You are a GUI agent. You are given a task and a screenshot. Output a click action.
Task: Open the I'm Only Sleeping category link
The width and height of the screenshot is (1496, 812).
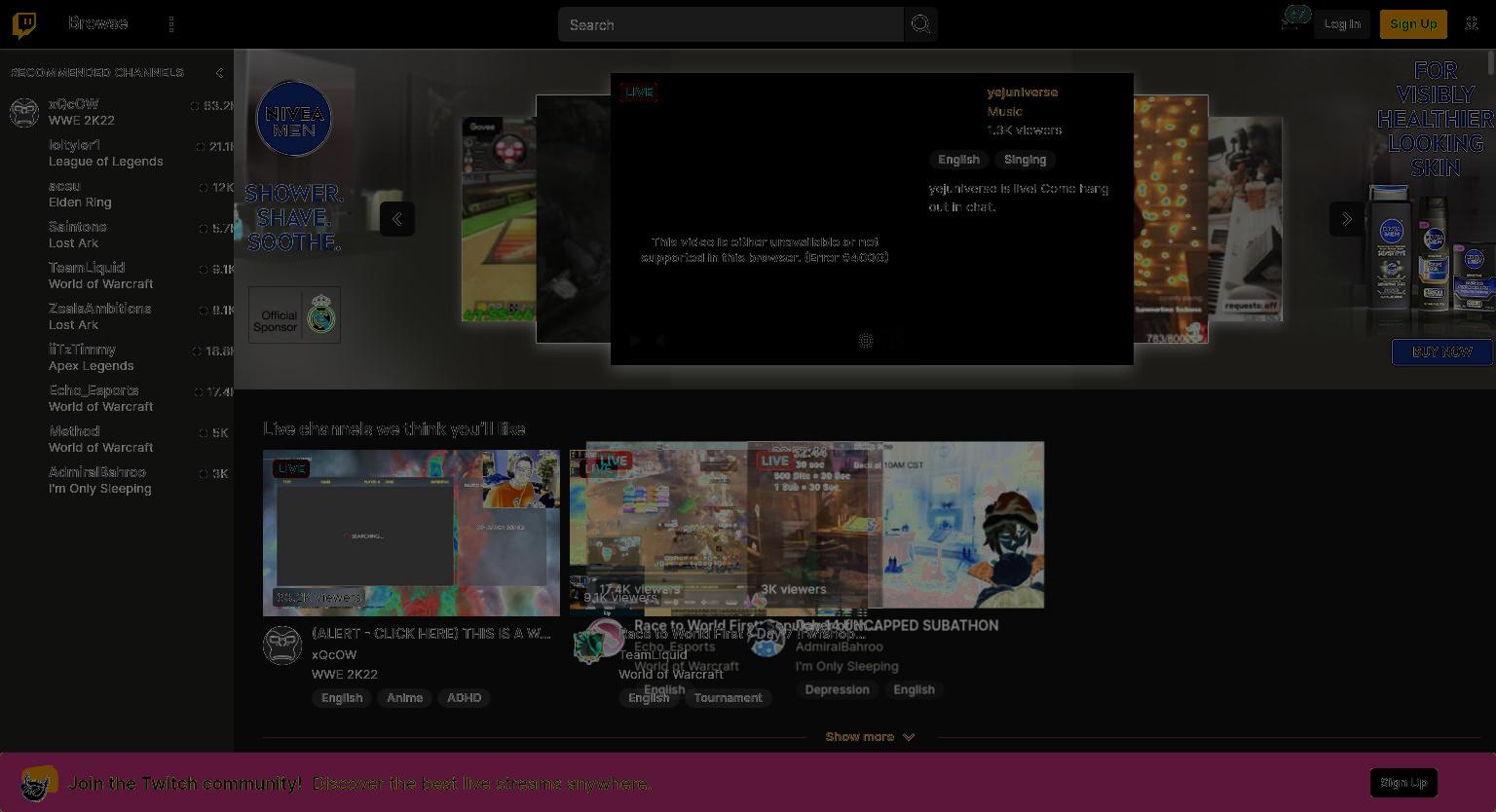click(846, 666)
